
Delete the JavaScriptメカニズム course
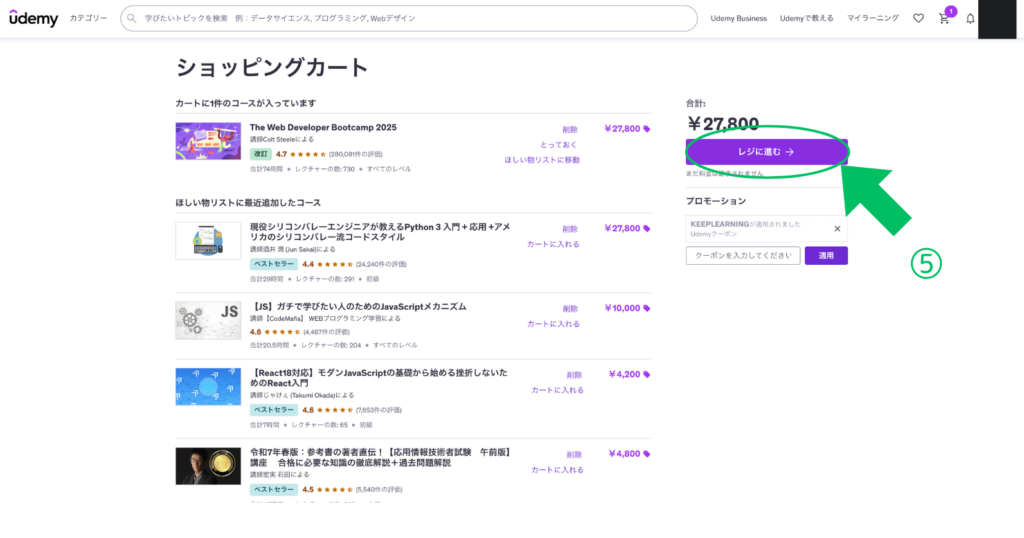(x=570, y=309)
